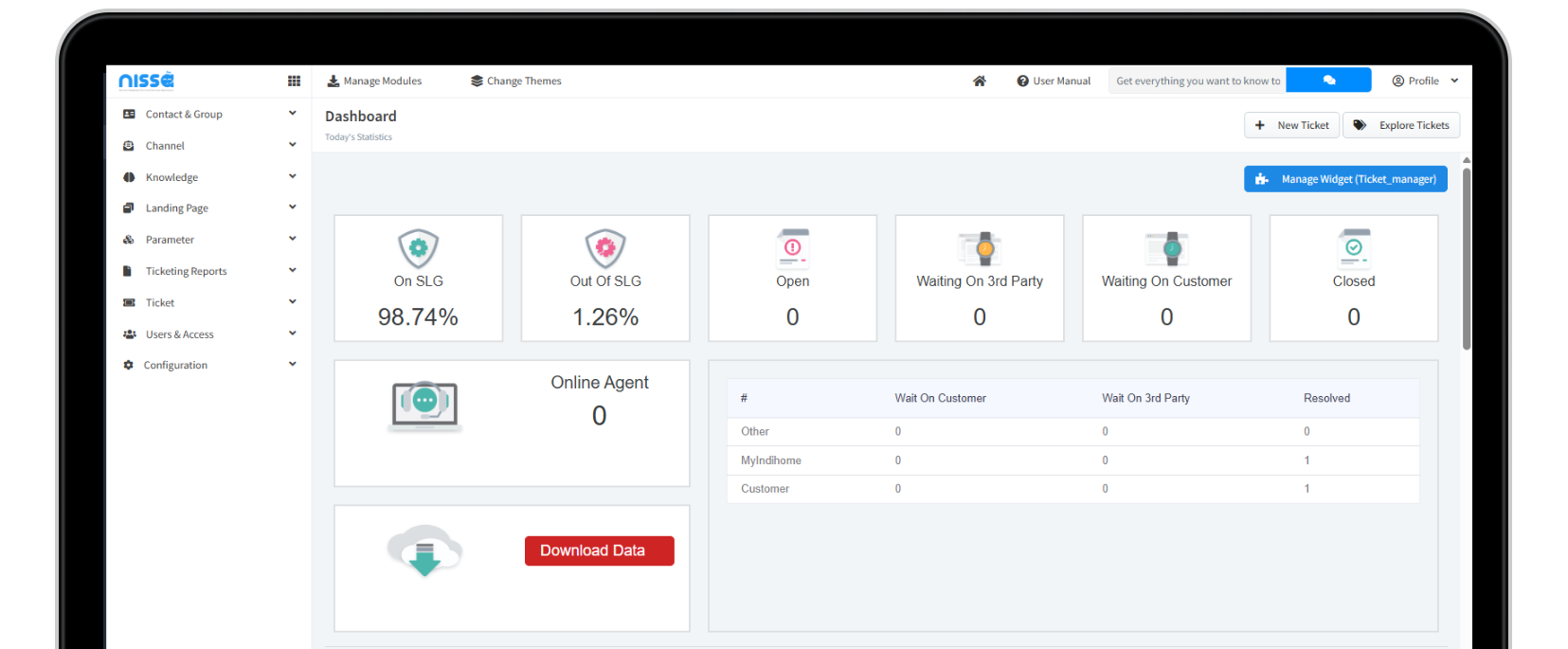1568x649 pixels.
Task: Click the Out Of SLG shield icon
Action: 605,248
